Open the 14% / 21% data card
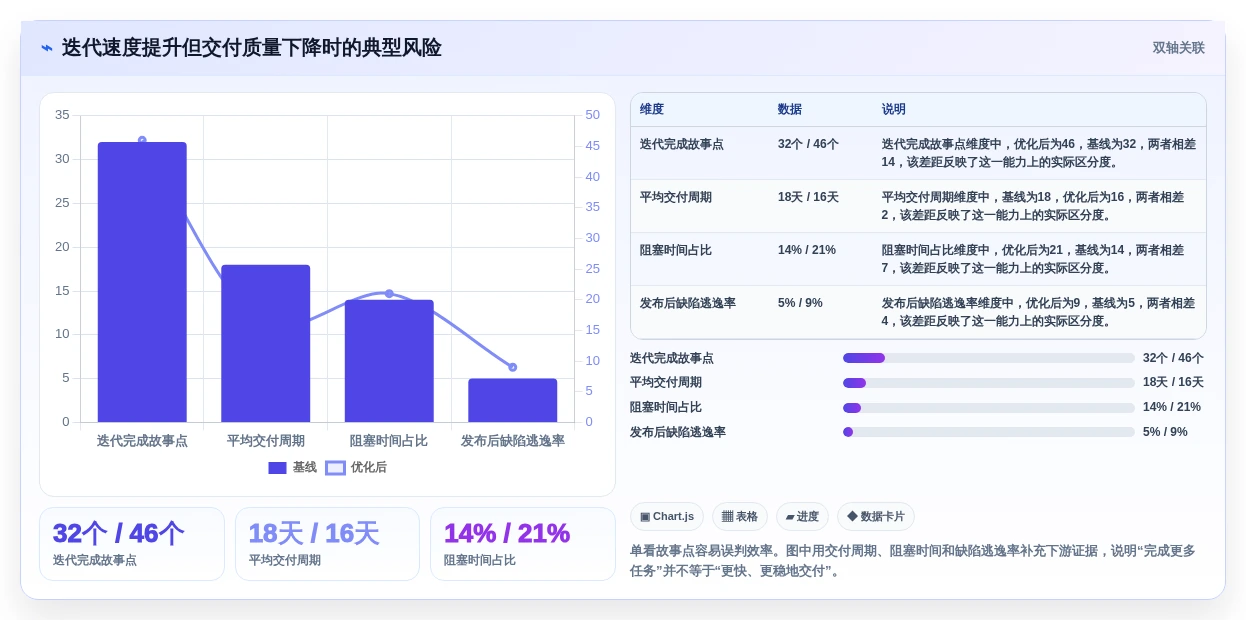1246x620 pixels. (x=523, y=544)
